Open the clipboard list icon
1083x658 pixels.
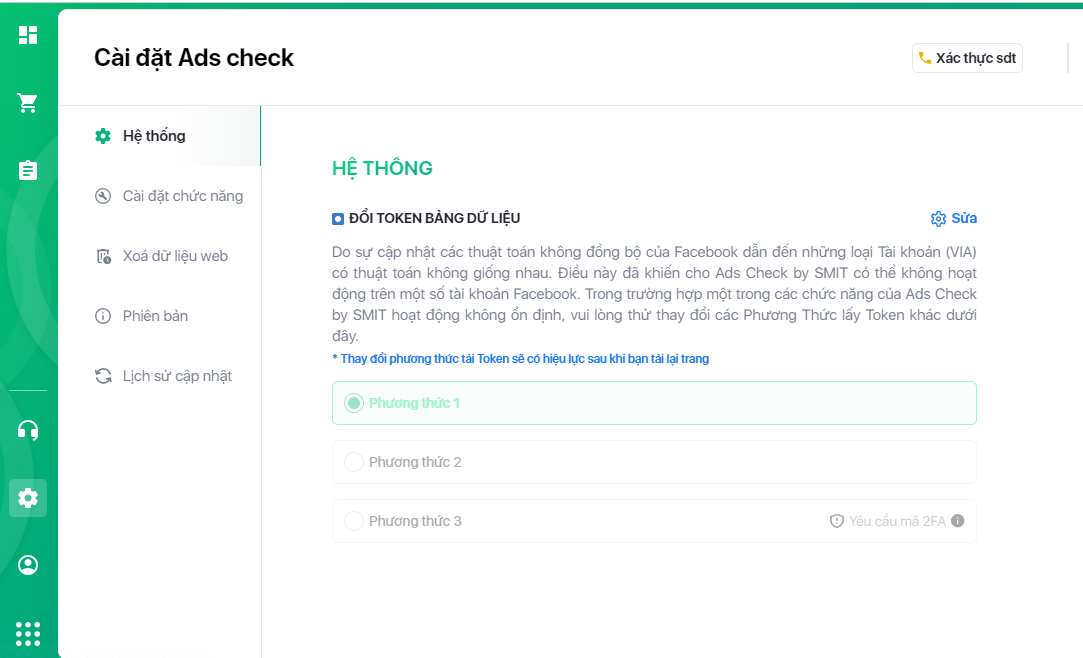point(28,170)
